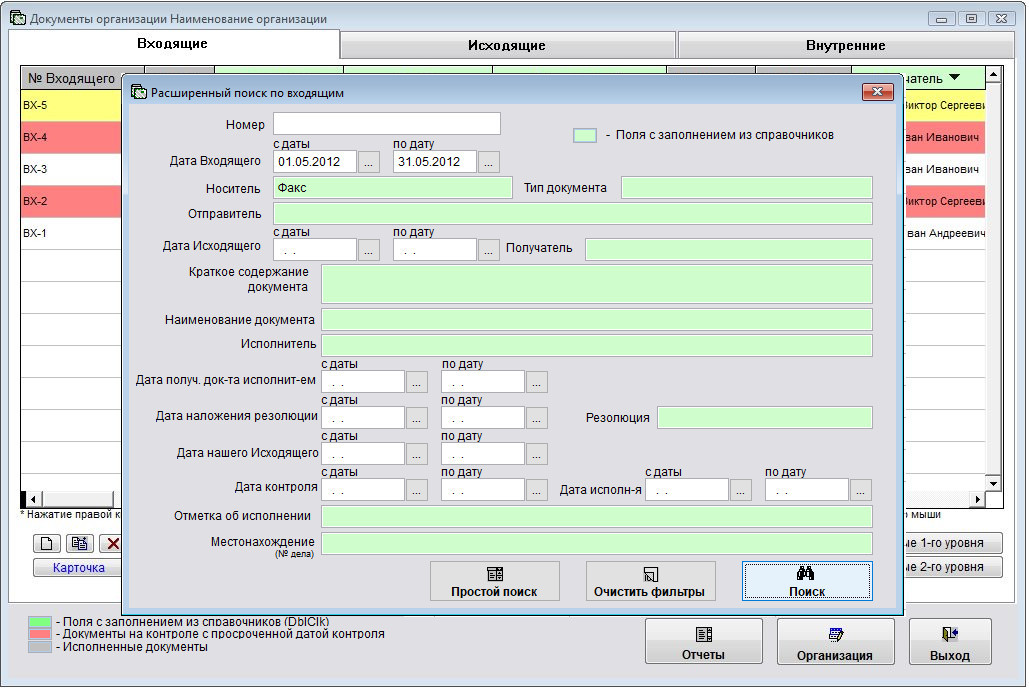Image resolution: width=1029 pixels, height=690 pixels.
Task: Open date picker for Дата Входящего end date
Action: (488, 162)
